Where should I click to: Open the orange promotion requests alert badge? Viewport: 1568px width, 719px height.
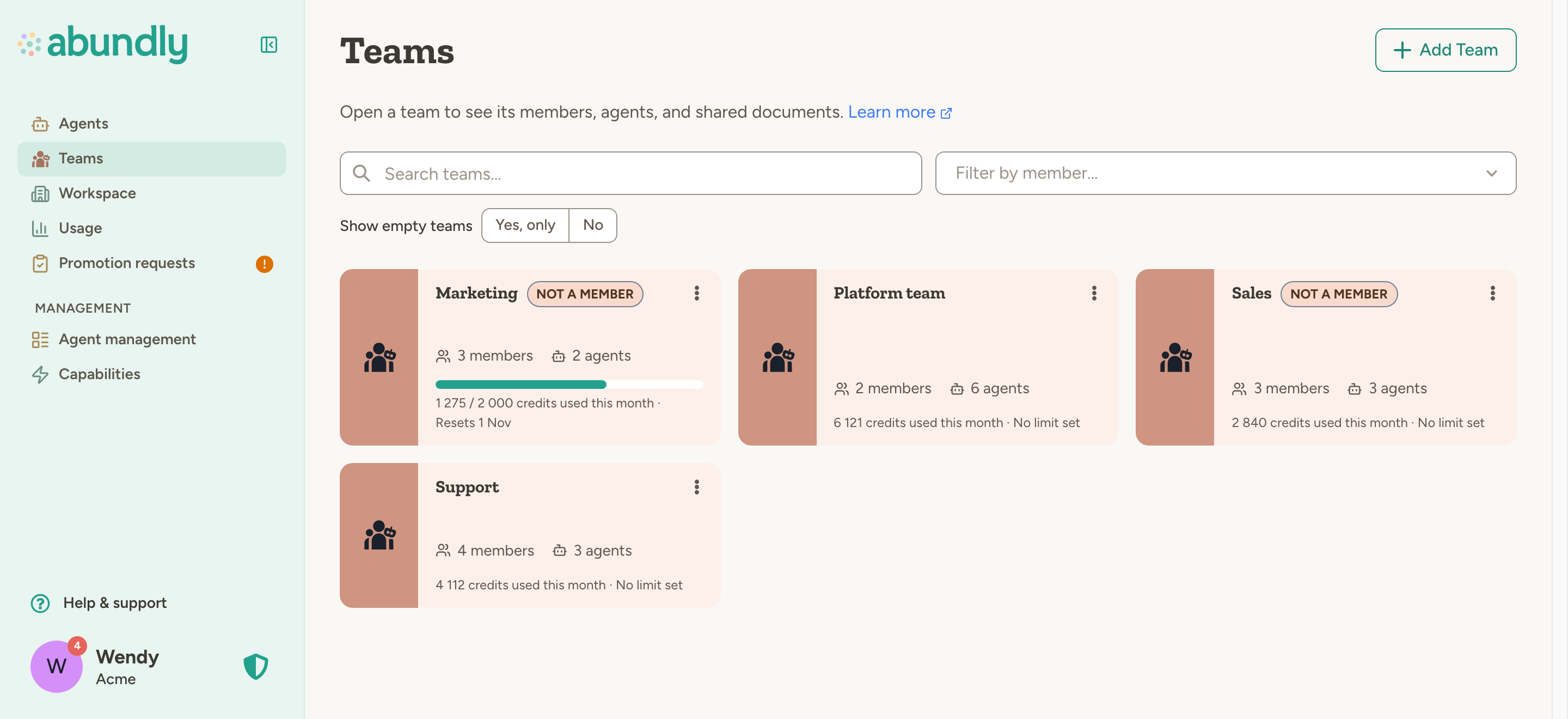(264, 264)
